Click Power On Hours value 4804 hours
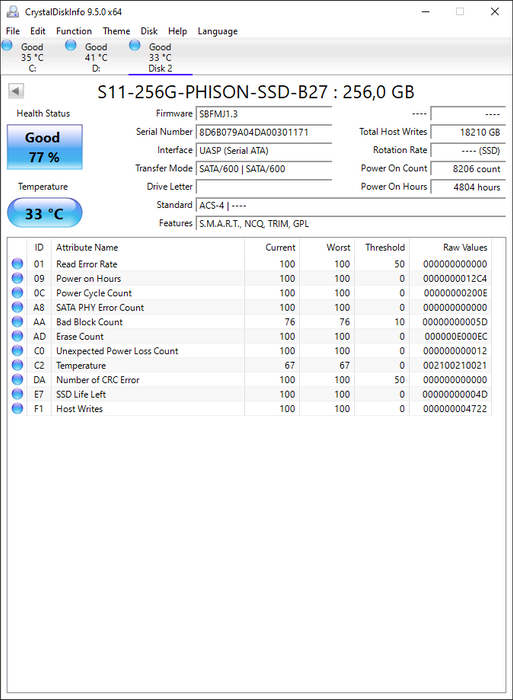513x700 pixels. coord(468,187)
